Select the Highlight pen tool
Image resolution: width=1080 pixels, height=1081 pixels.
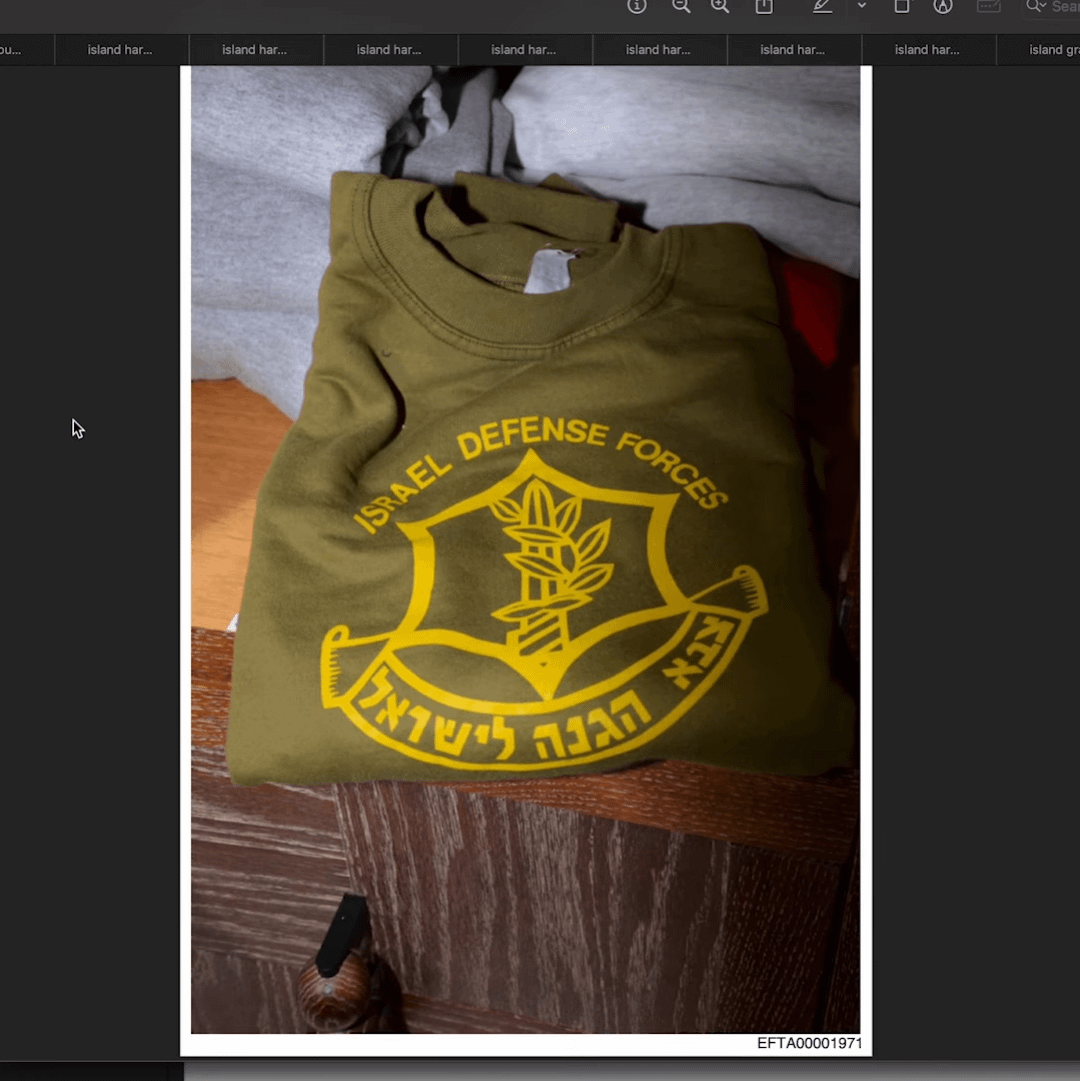tap(822, 6)
